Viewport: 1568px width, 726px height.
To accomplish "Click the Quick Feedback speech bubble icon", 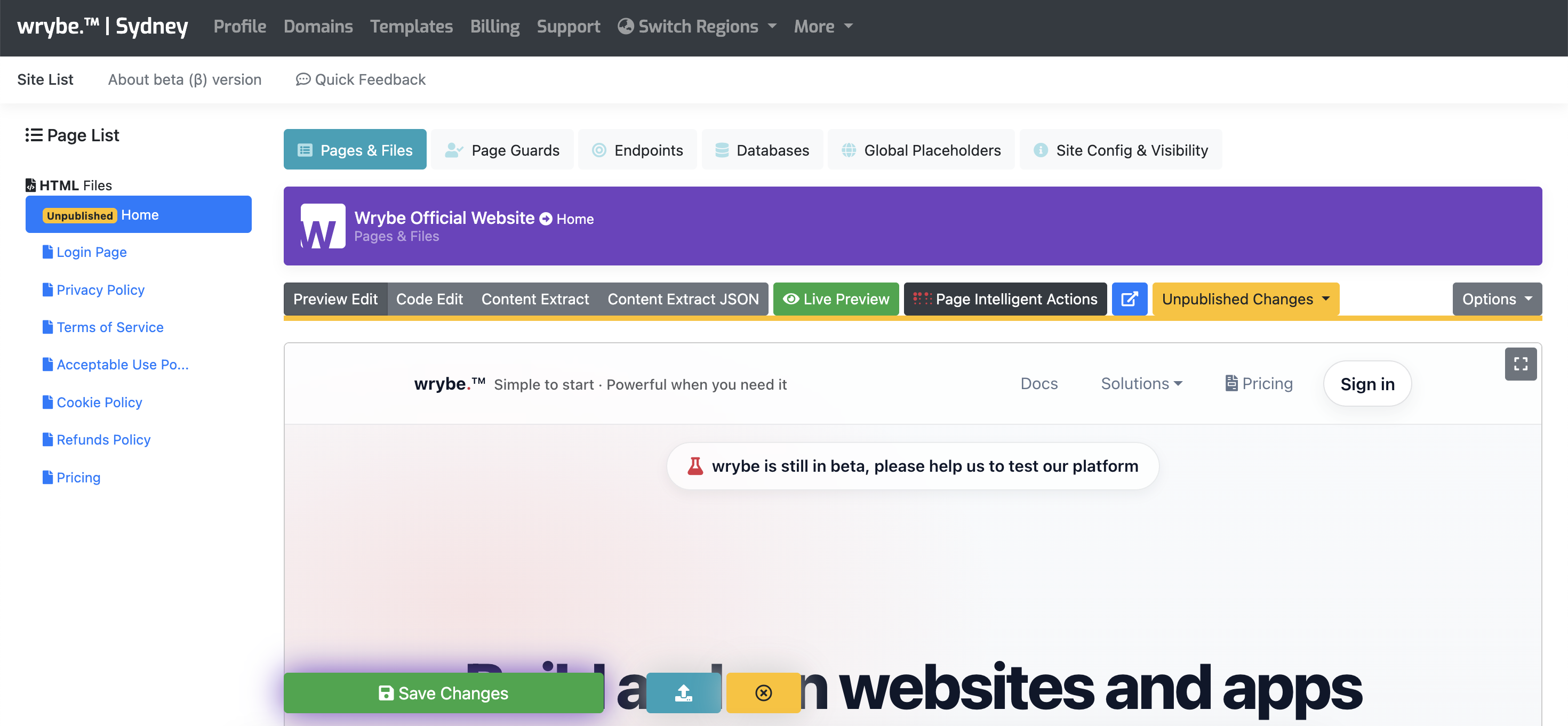I will pos(304,79).
